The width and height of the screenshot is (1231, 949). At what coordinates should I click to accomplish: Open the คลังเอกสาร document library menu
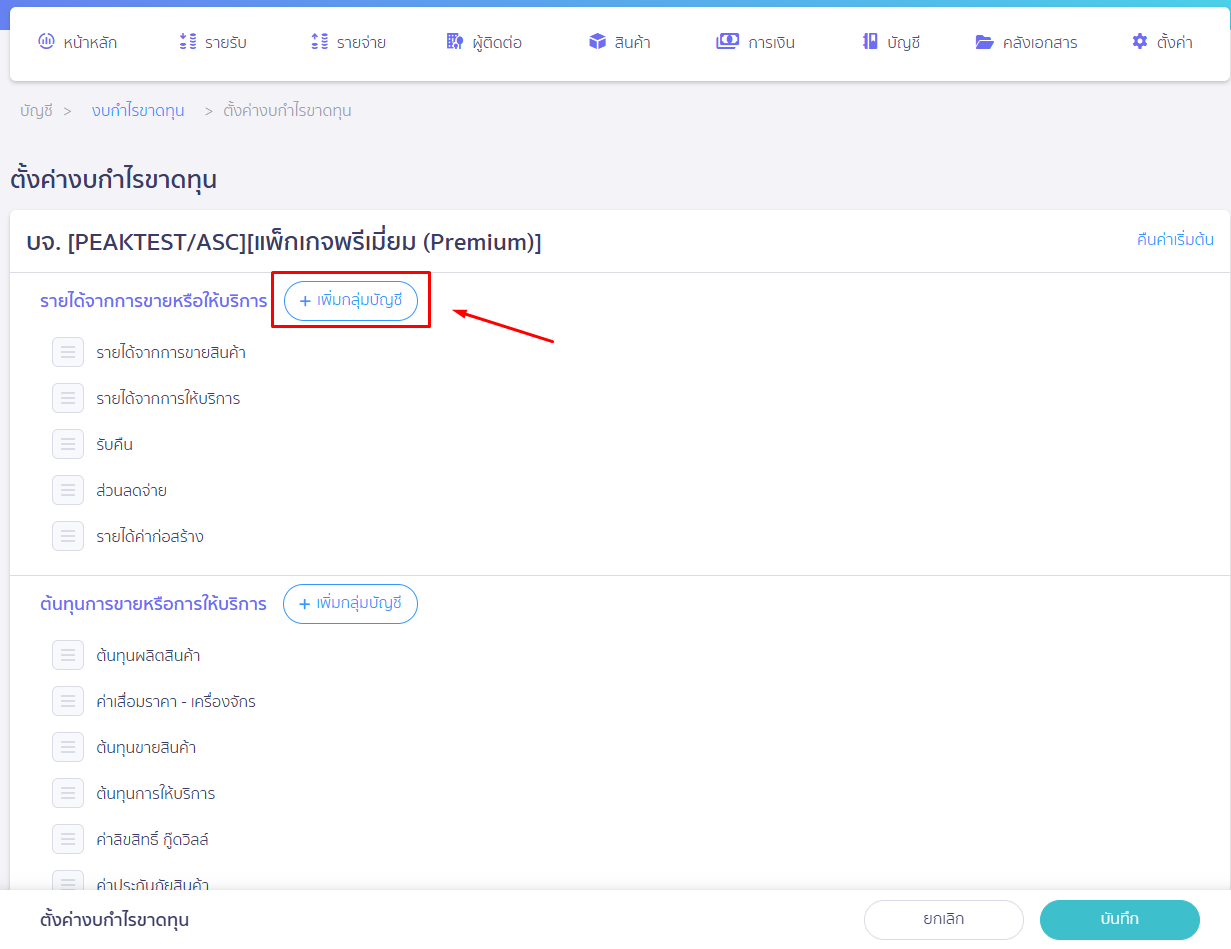coord(1026,42)
